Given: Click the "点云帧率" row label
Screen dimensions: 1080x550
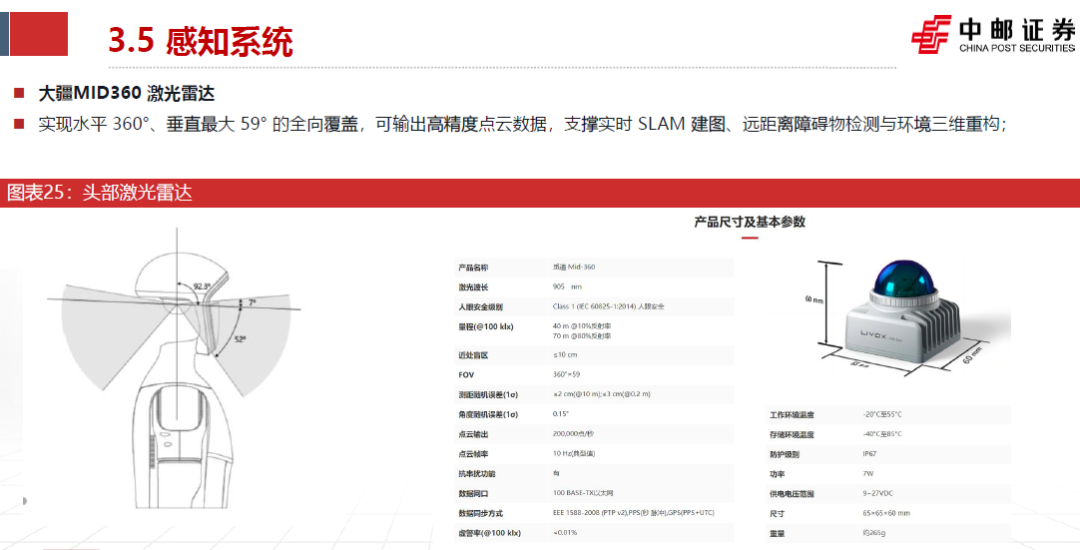Looking at the screenshot, I should [473, 454].
